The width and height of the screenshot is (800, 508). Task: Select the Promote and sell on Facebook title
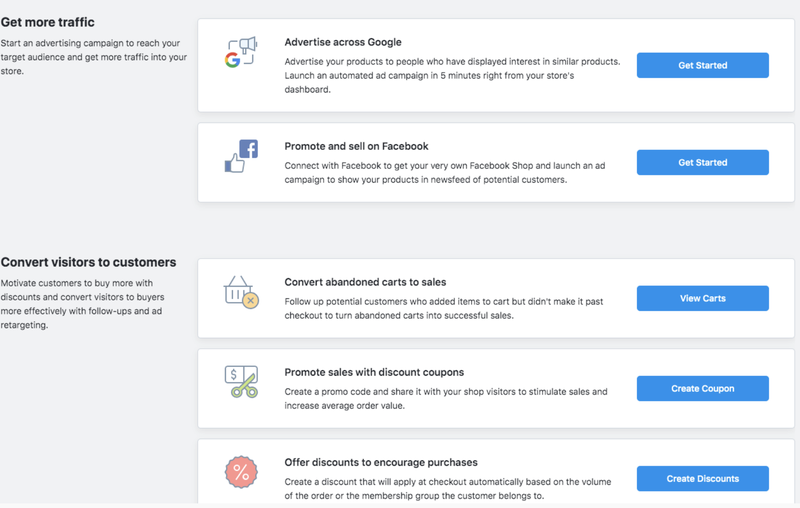(356, 146)
